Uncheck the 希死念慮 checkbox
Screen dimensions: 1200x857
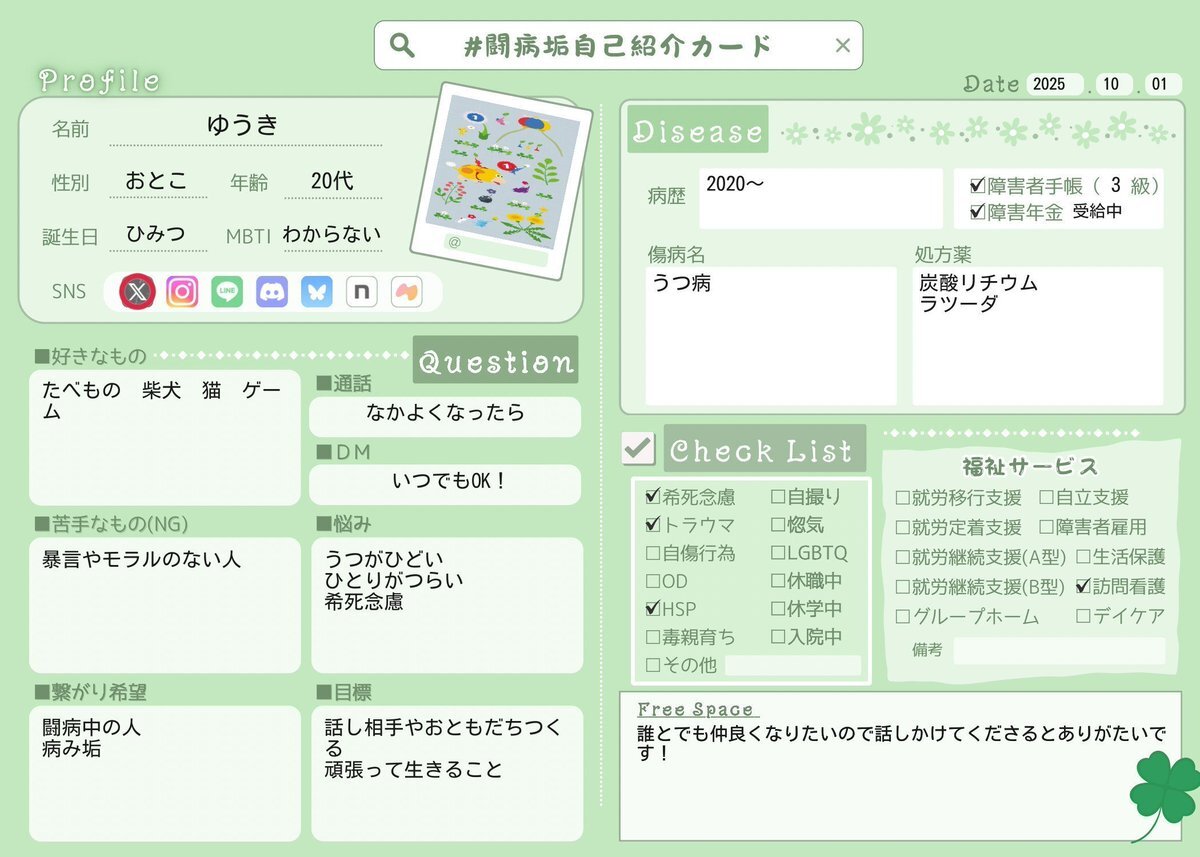pyautogui.click(x=653, y=496)
